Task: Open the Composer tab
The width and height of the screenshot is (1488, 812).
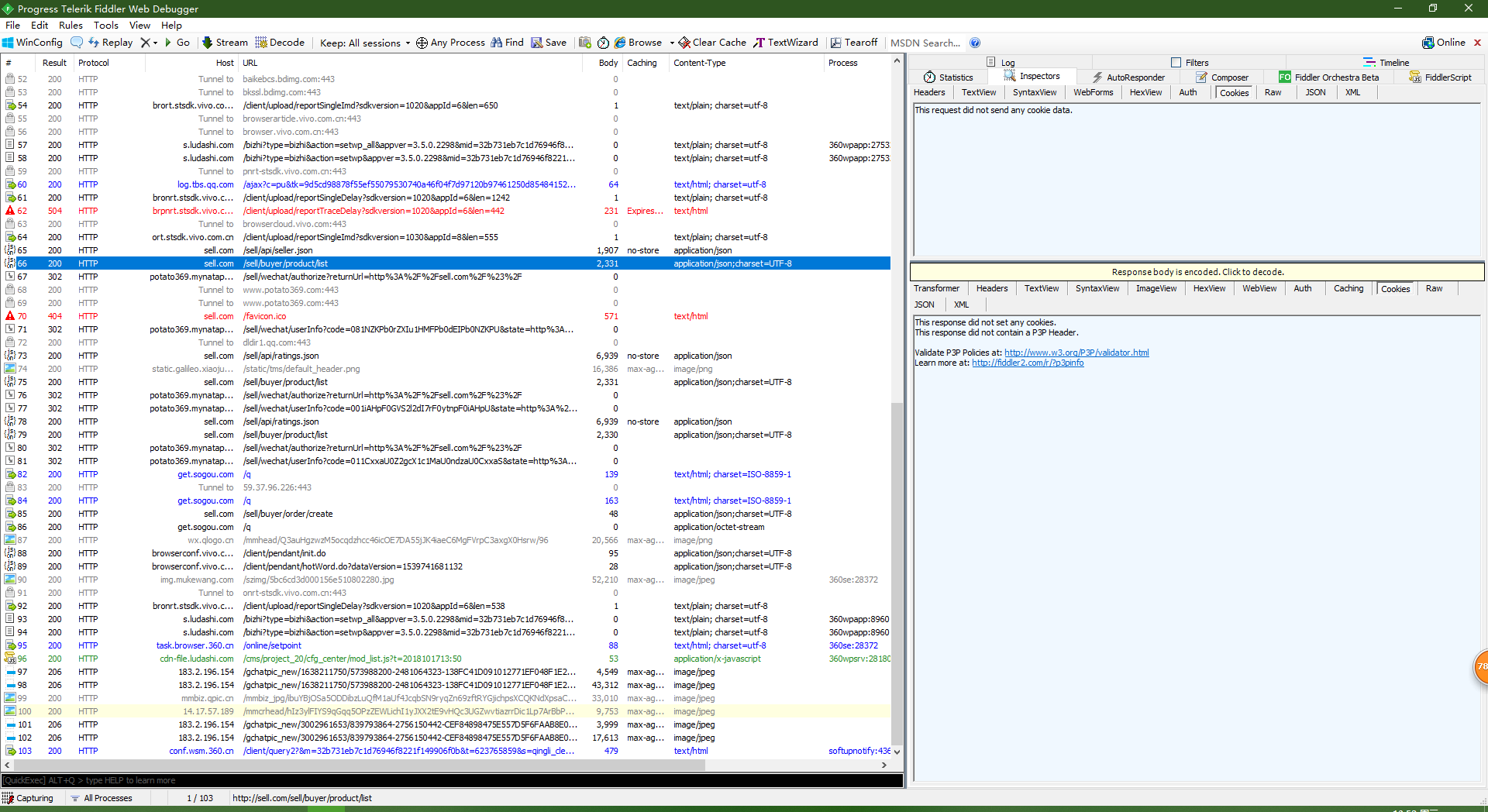Action: pyautogui.click(x=1222, y=77)
